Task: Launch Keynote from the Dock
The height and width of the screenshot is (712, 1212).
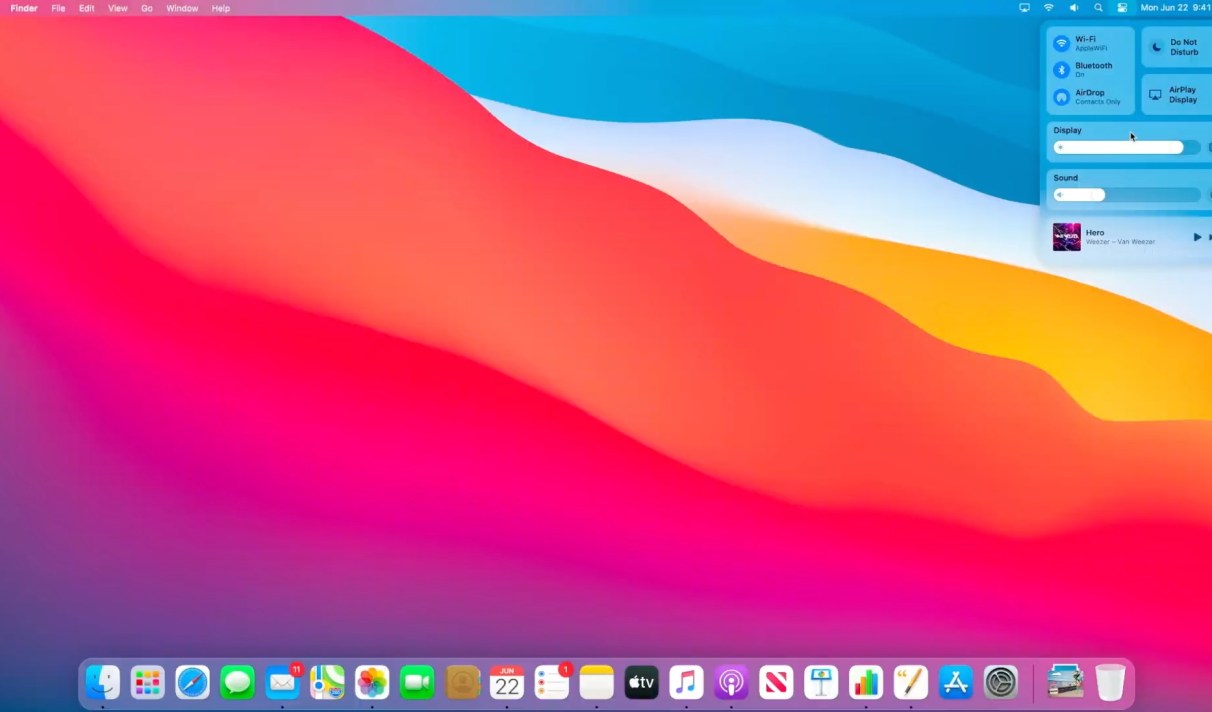Action: pyautogui.click(x=821, y=683)
